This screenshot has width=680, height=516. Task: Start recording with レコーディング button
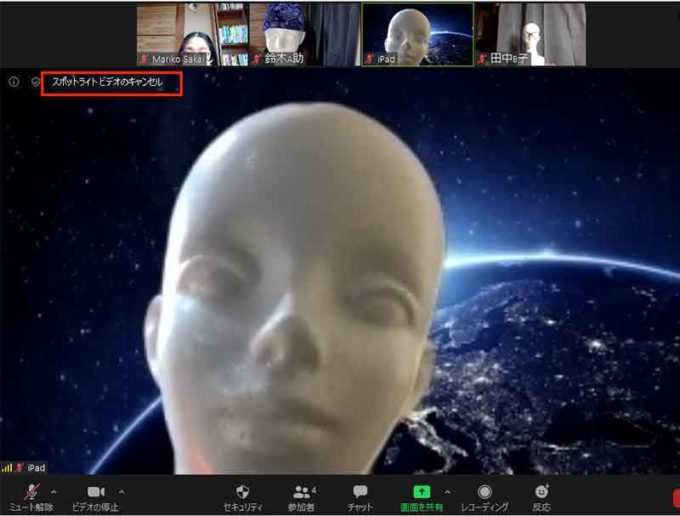point(484,498)
